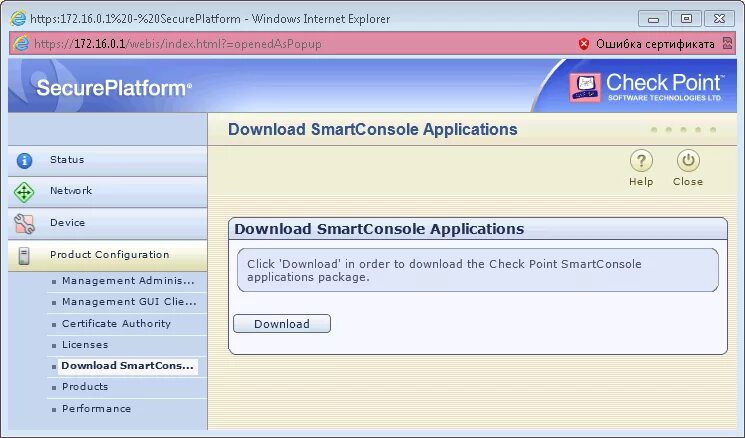Click the Close label under power icon

(x=688, y=181)
